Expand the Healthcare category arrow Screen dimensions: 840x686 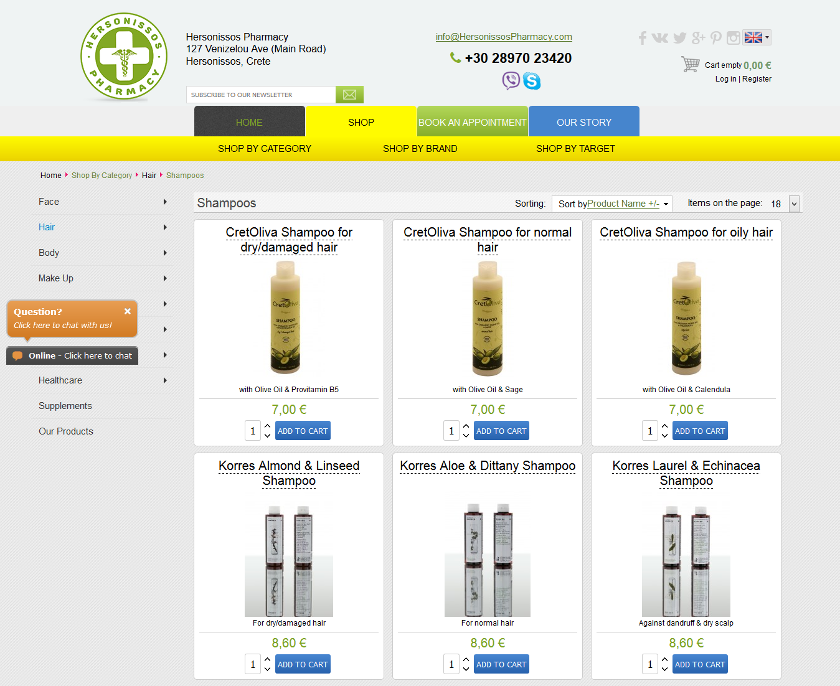(165, 380)
